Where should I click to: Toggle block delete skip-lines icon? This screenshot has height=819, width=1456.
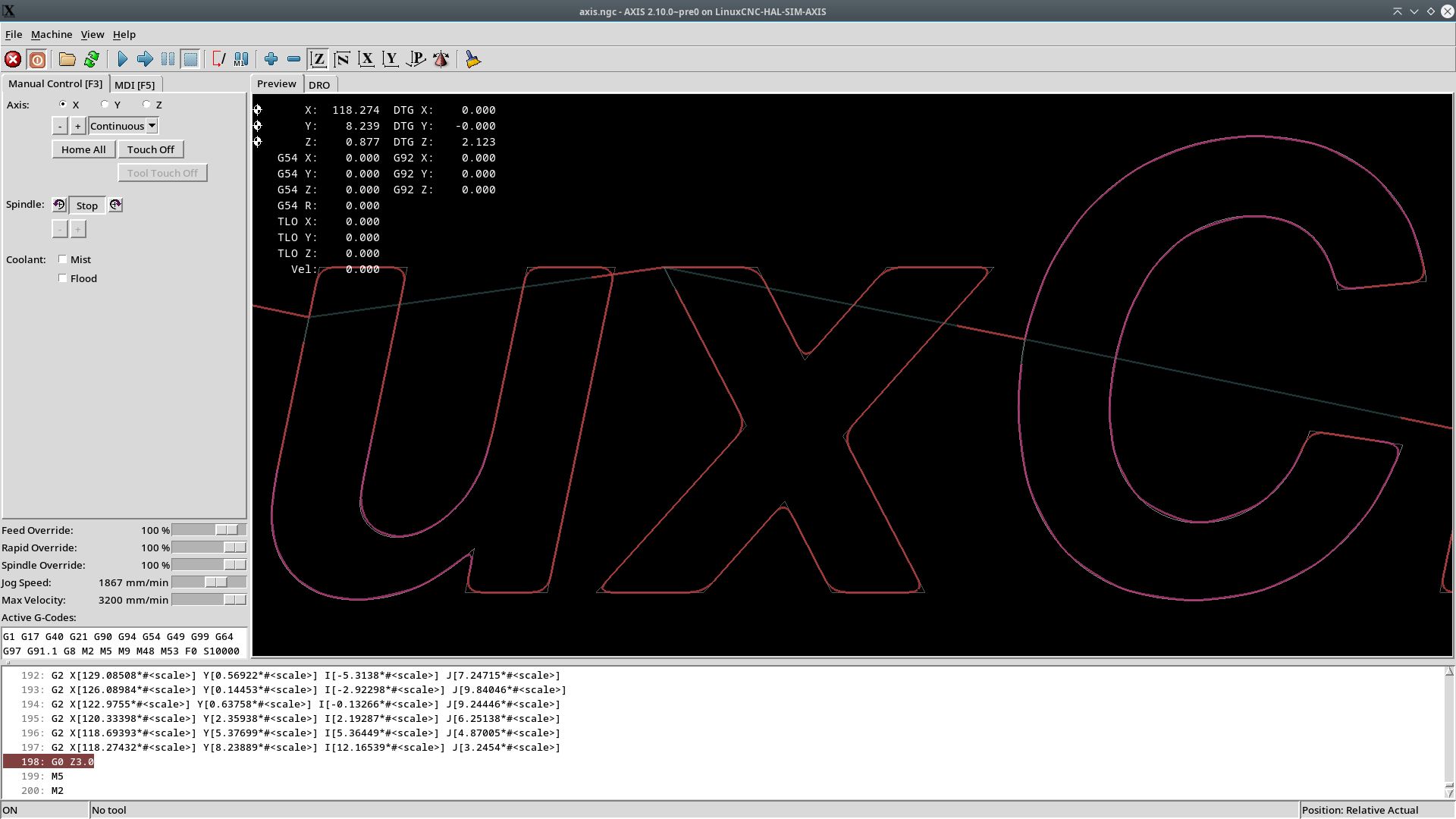coord(218,59)
